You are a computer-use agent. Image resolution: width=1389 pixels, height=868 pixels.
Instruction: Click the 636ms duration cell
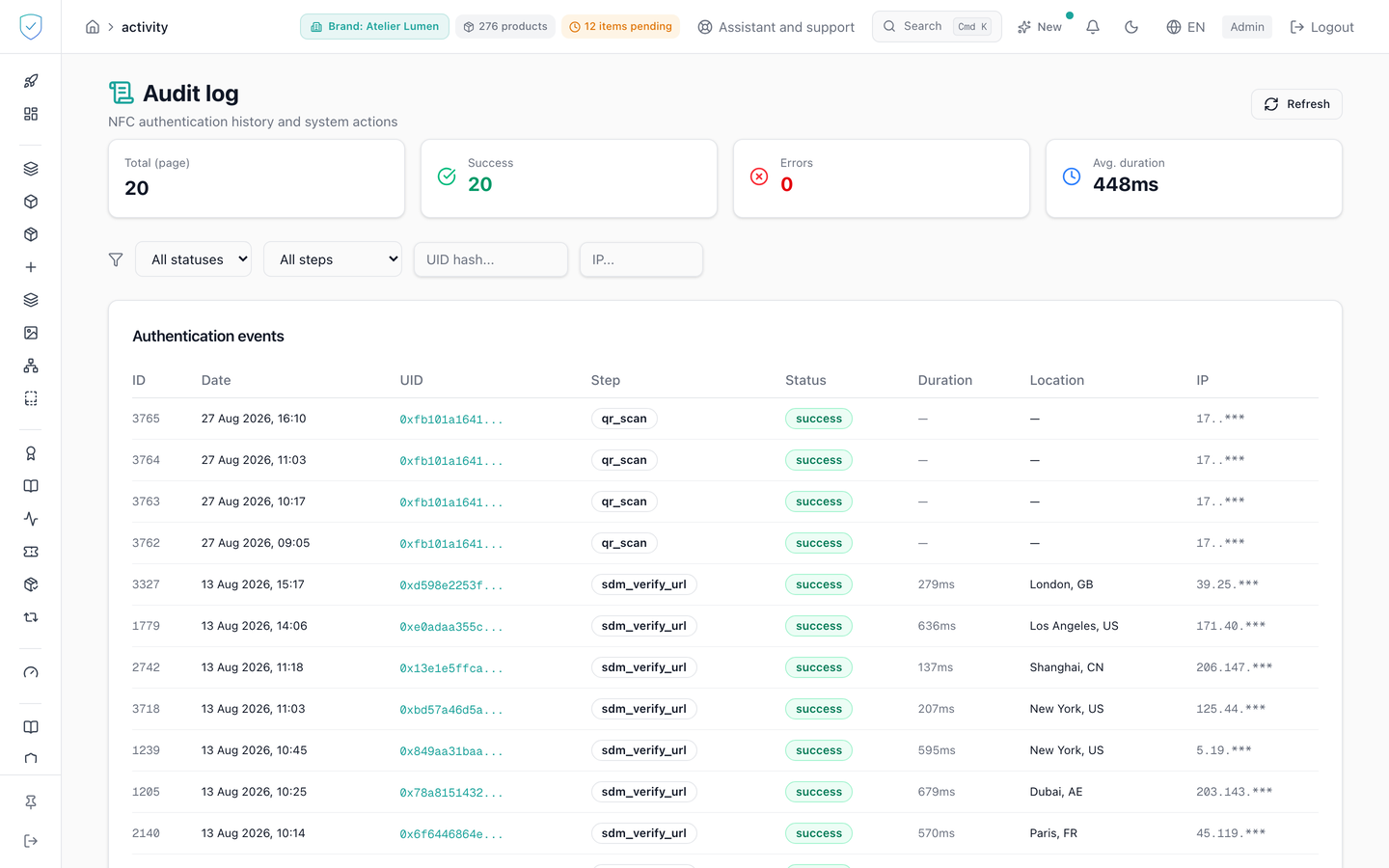[937, 626]
